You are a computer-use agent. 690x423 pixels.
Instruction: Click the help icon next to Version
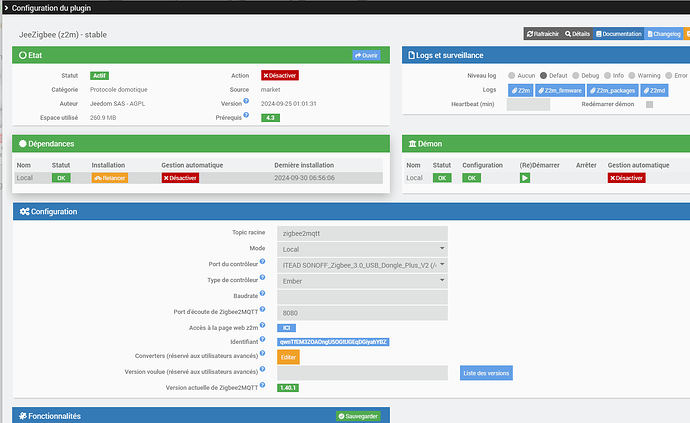[x=246, y=101]
